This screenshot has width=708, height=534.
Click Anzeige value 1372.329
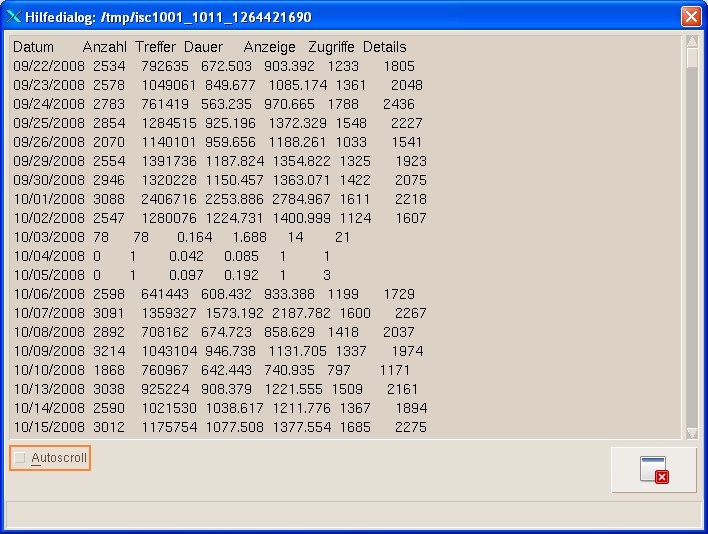[x=297, y=123]
